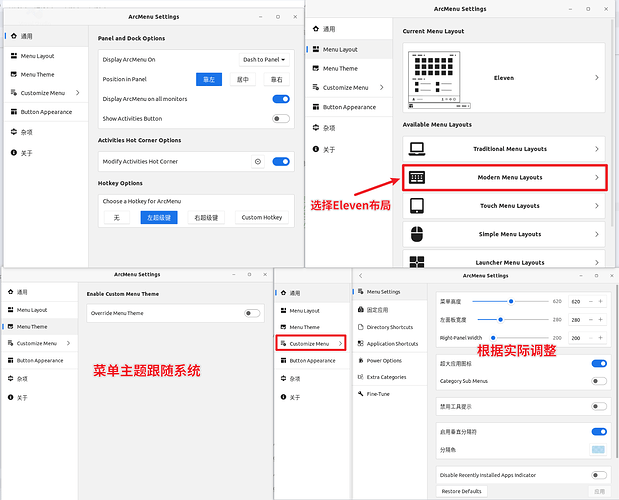The height and width of the screenshot is (500, 619).
Task: Toggle 超大应用图标 switch
Action: pos(599,363)
